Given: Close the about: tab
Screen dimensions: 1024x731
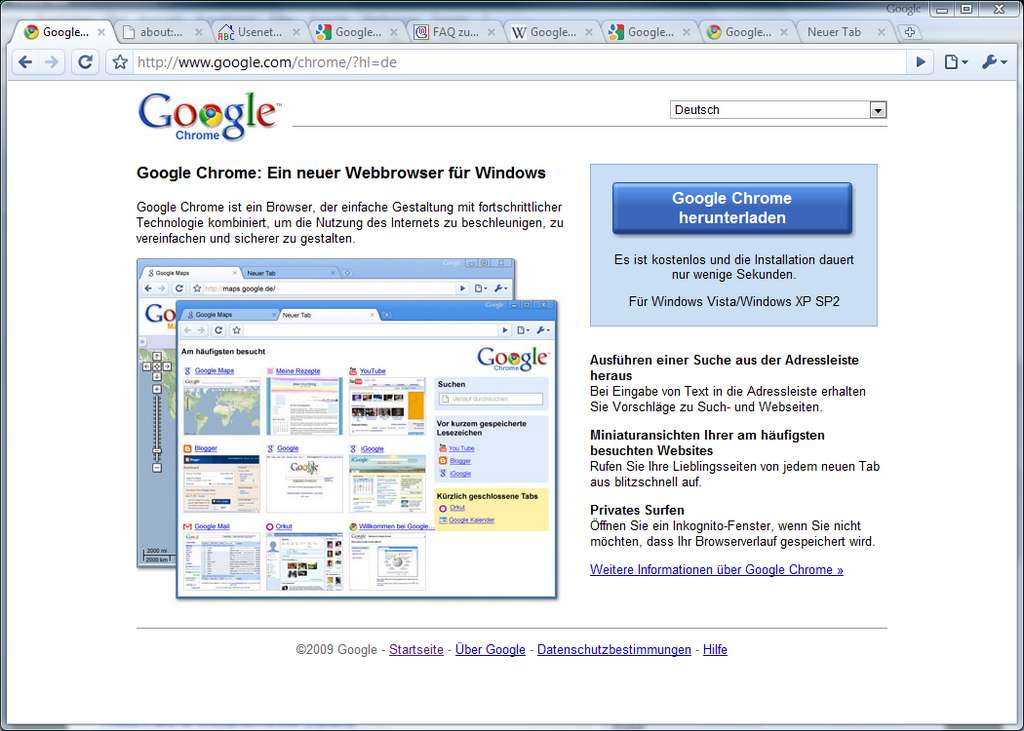Looking at the screenshot, I should [198, 32].
